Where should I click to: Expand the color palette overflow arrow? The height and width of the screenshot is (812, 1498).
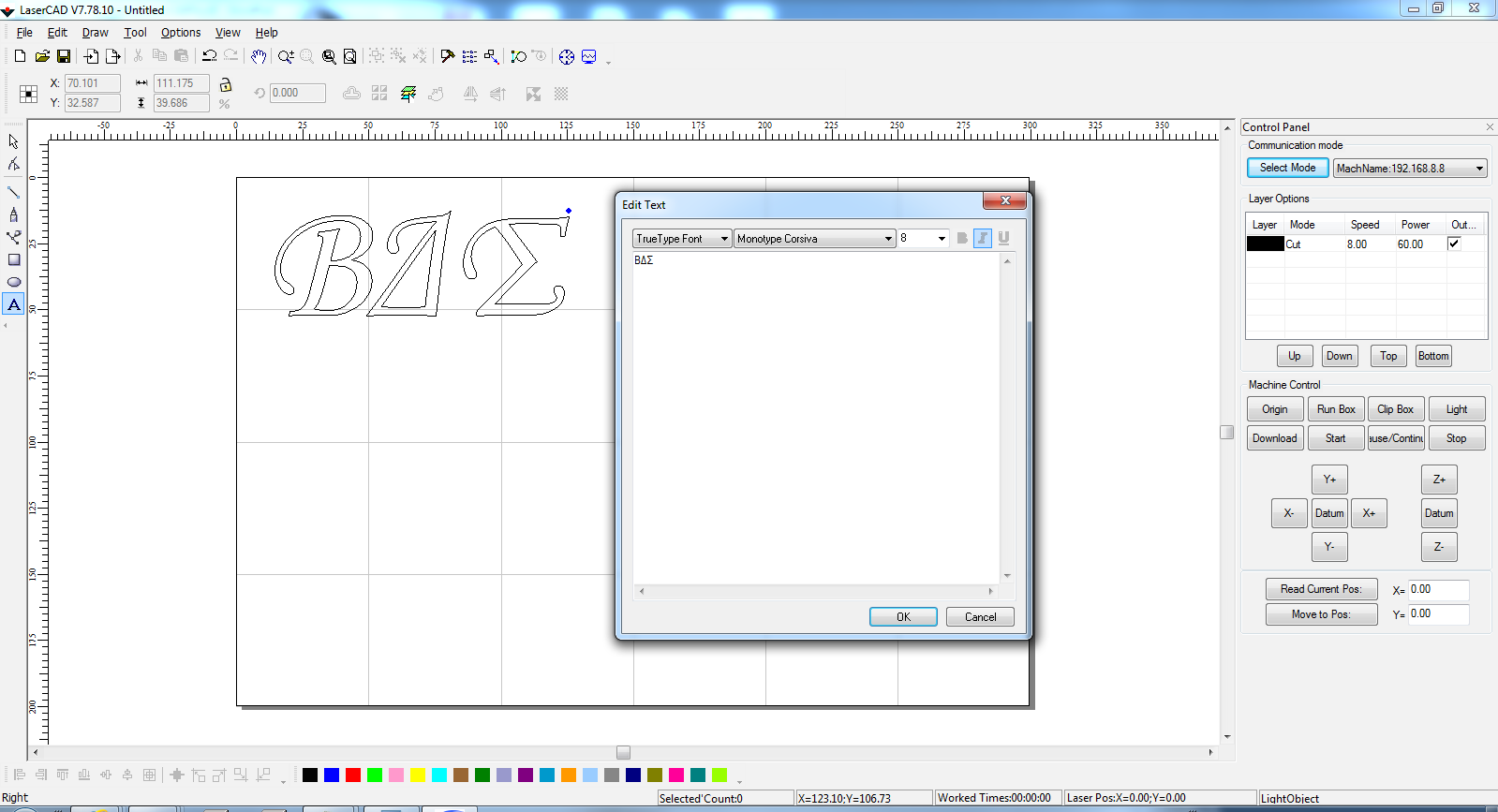click(740, 780)
